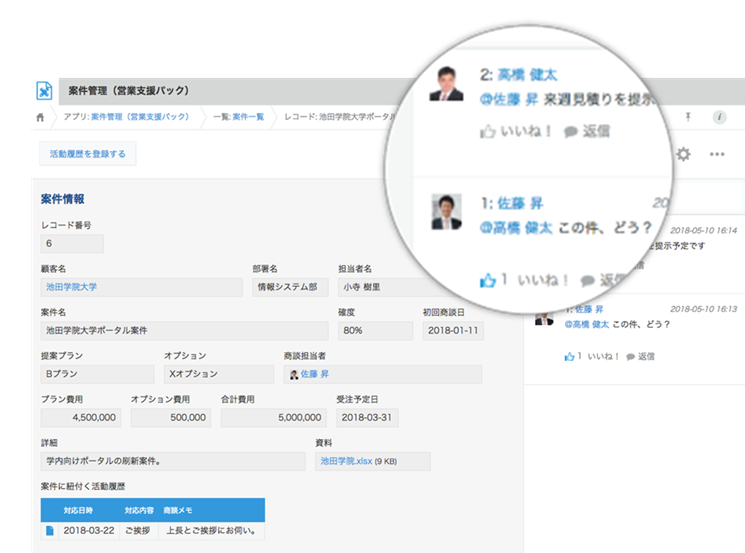This screenshot has height=553, width=745.
Task: Click the thumbs-up on the magnified 佐藤 昇 comment
Action: (x=488, y=280)
